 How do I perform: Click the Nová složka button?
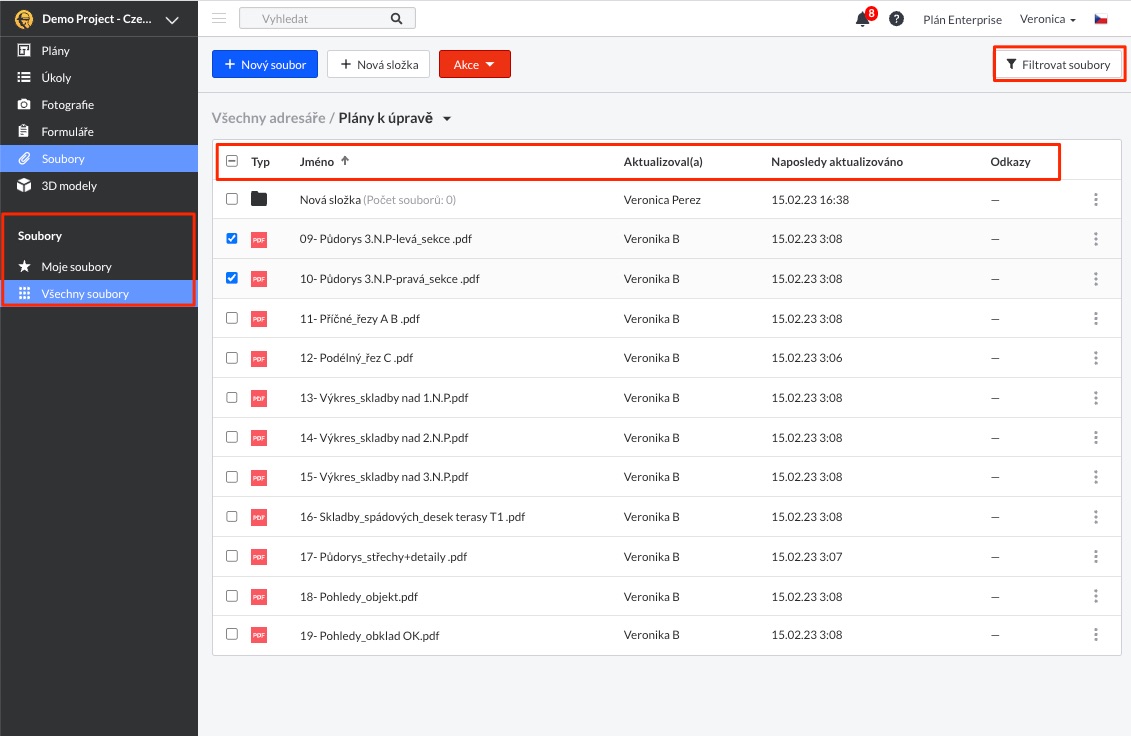point(379,64)
